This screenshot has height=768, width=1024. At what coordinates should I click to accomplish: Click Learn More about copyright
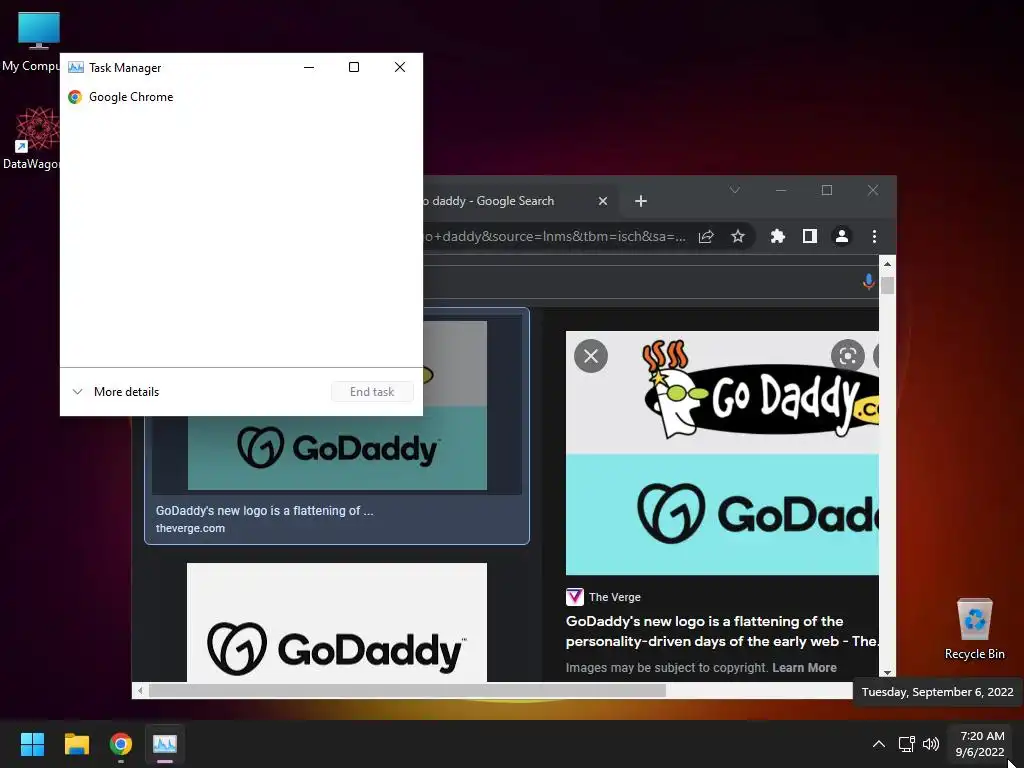point(804,667)
